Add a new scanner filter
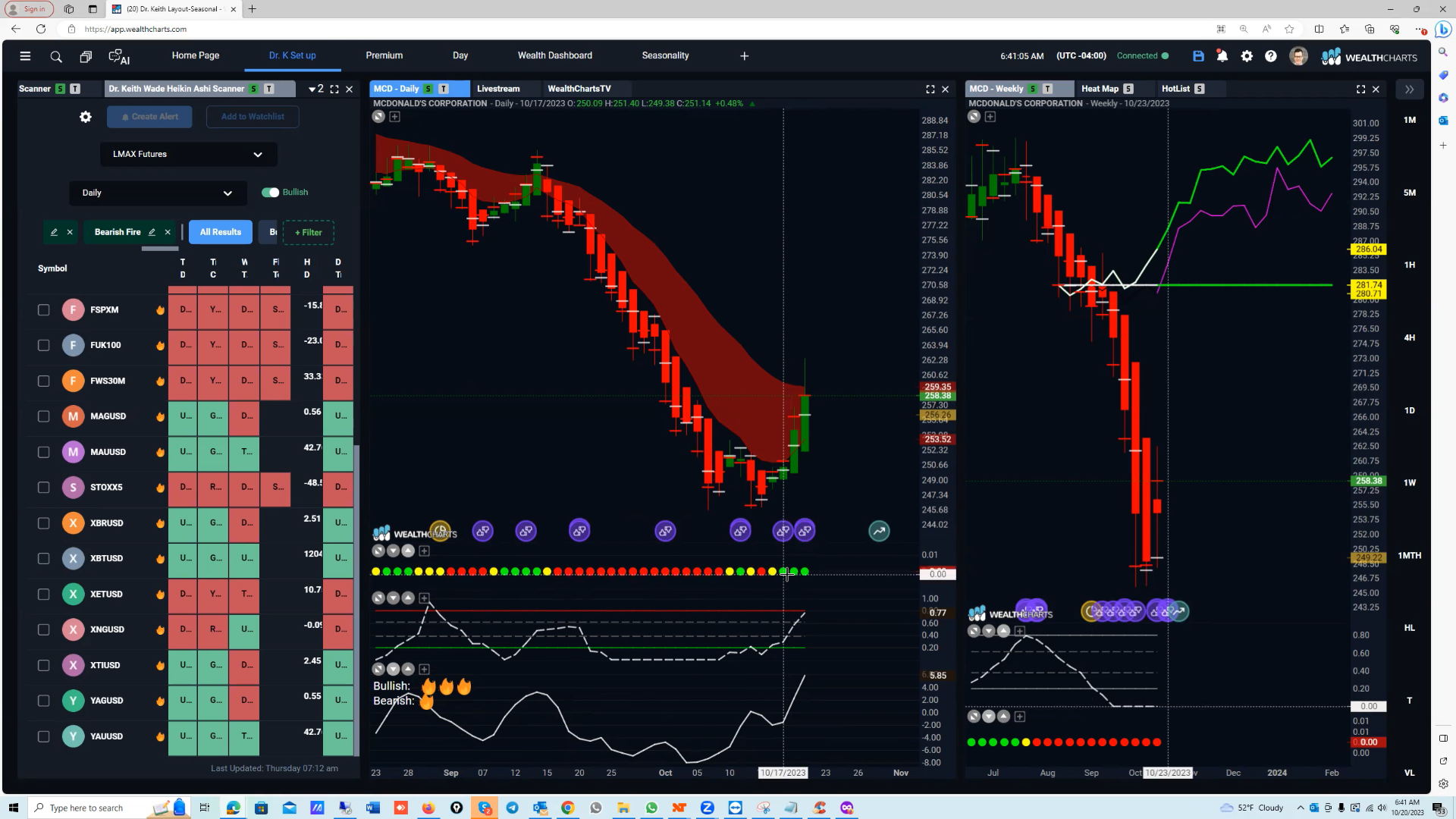The width and height of the screenshot is (1456, 819). (x=309, y=233)
